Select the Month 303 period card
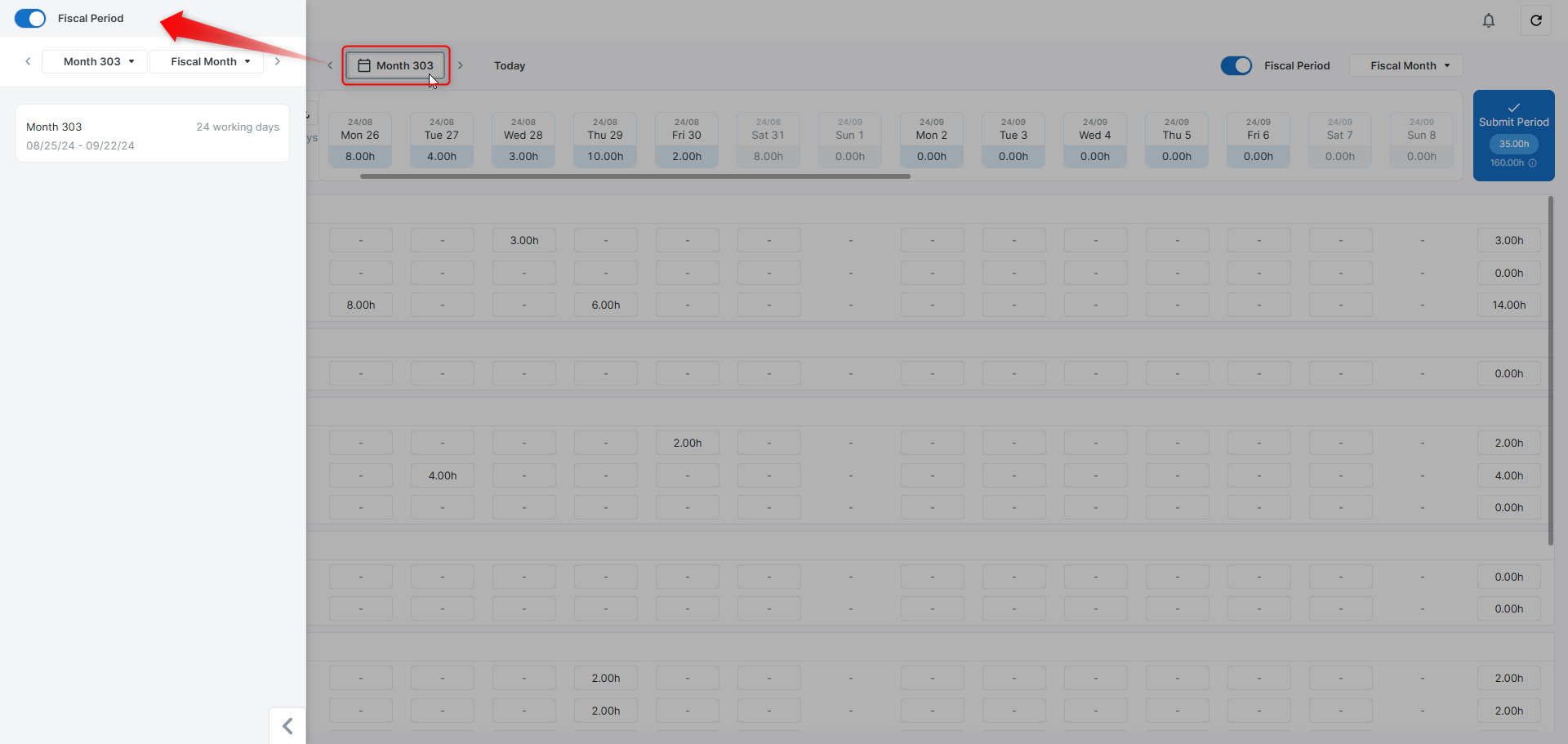 click(153, 133)
